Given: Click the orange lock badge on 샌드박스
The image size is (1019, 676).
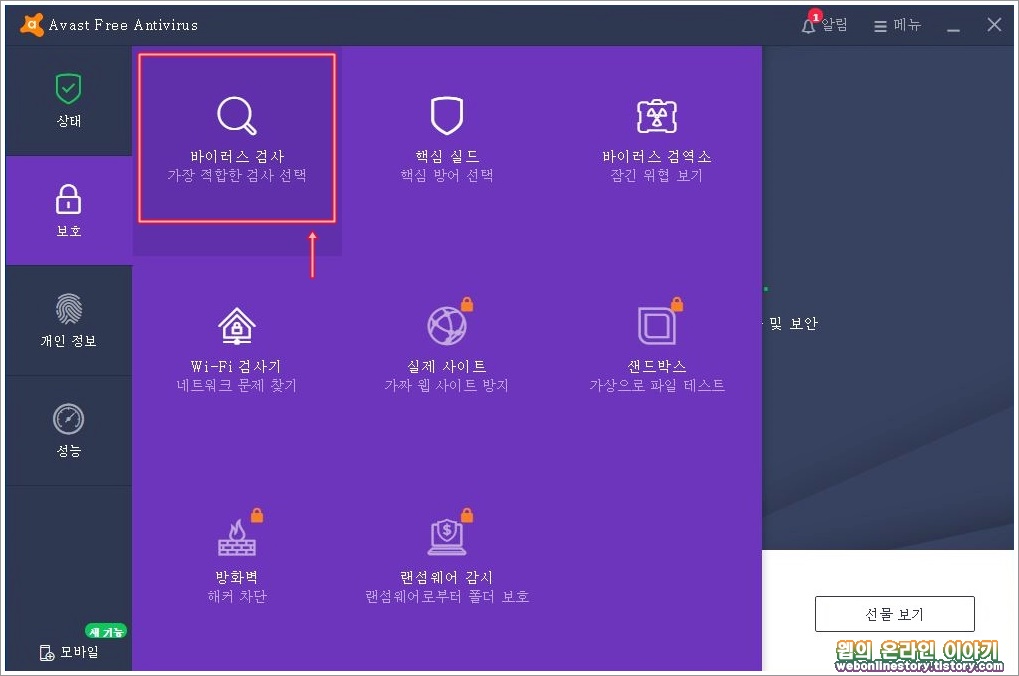Looking at the screenshot, I should tap(677, 304).
